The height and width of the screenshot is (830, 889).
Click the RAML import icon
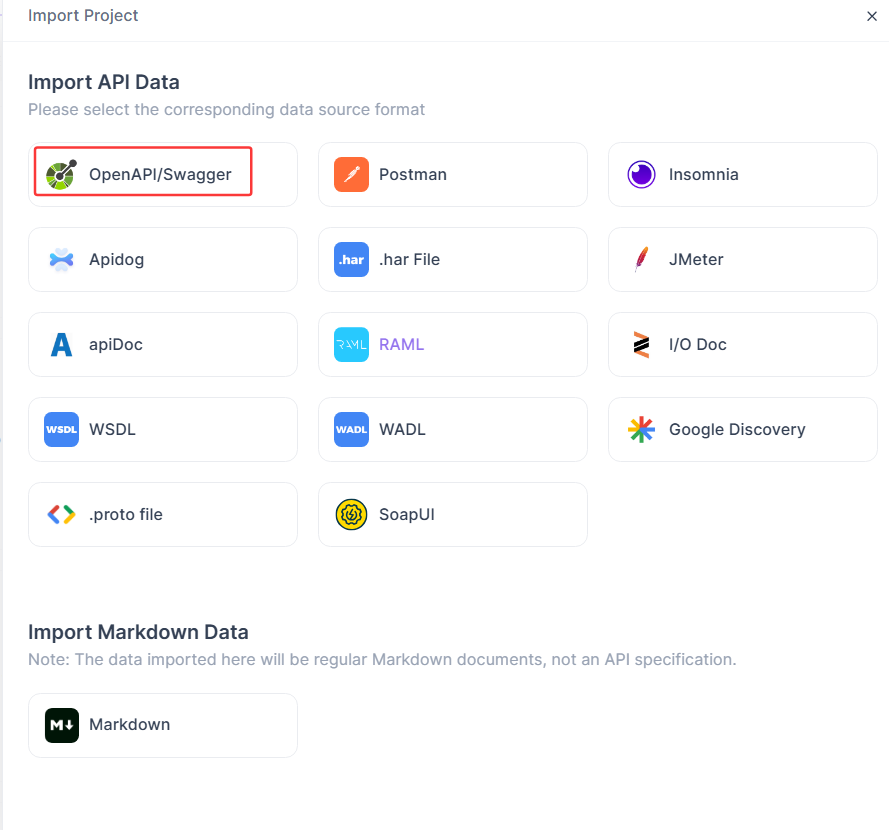[351, 344]
